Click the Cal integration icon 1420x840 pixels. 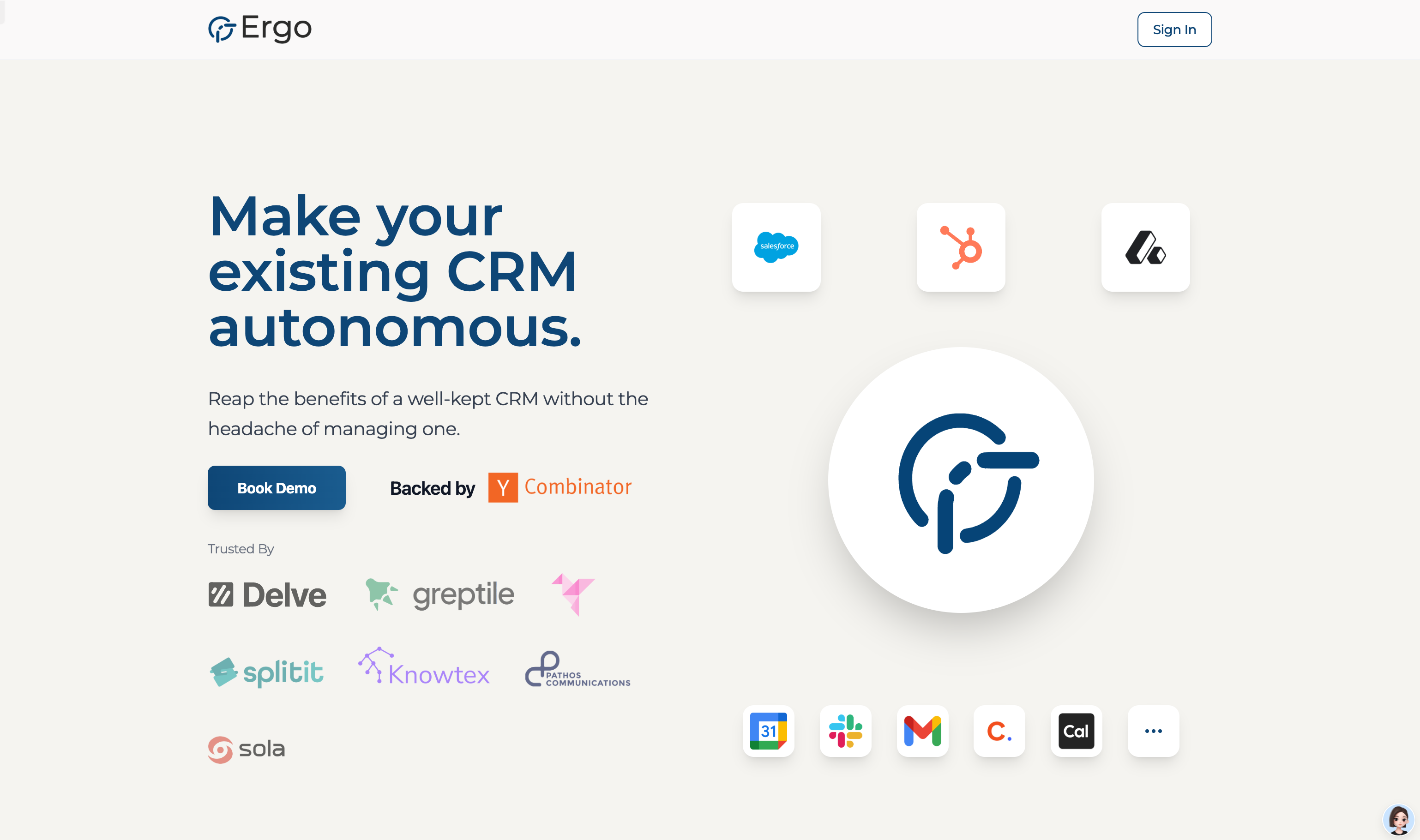click(1076, 731)
